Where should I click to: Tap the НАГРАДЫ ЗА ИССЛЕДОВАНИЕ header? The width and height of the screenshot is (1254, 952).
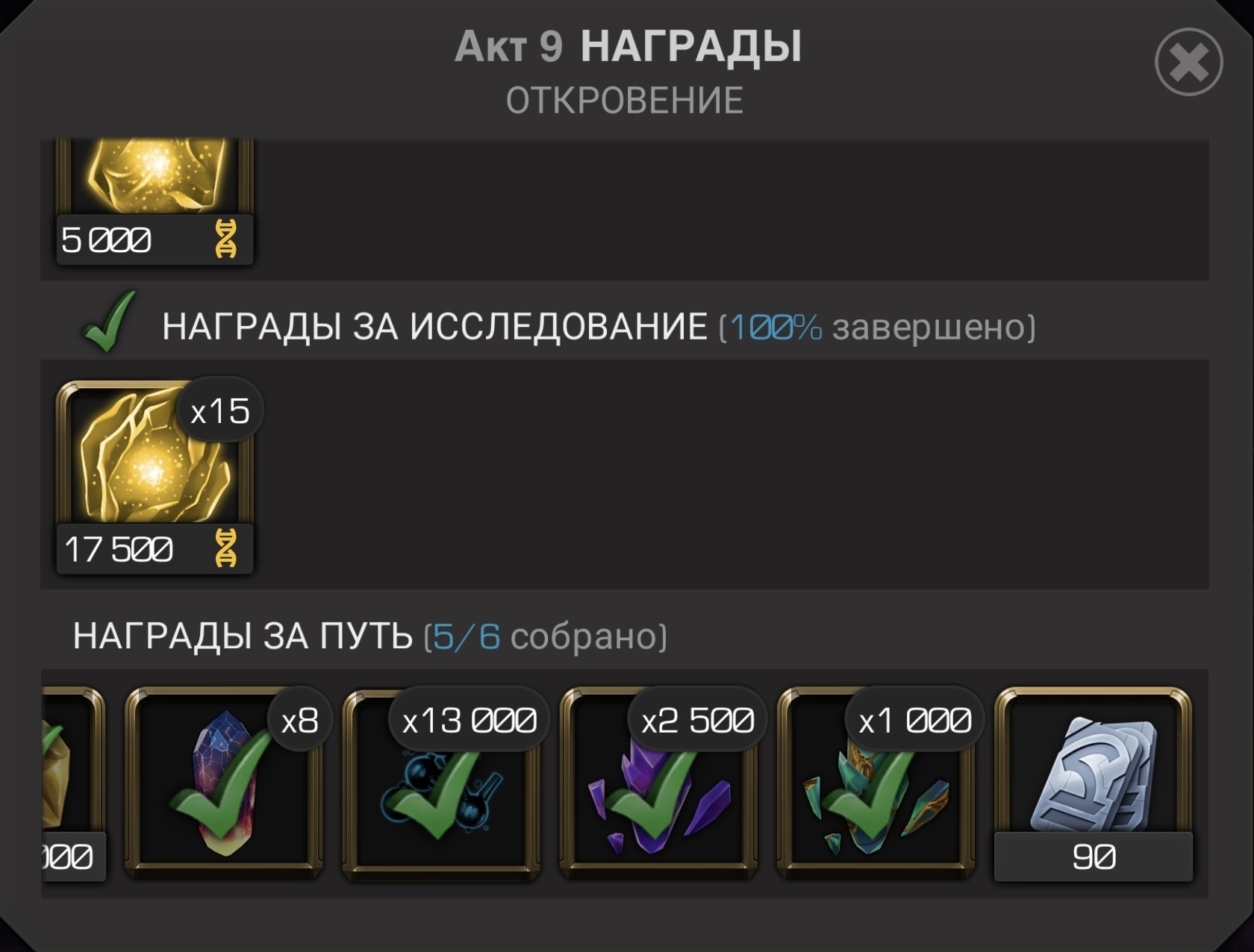click(434, 327)
